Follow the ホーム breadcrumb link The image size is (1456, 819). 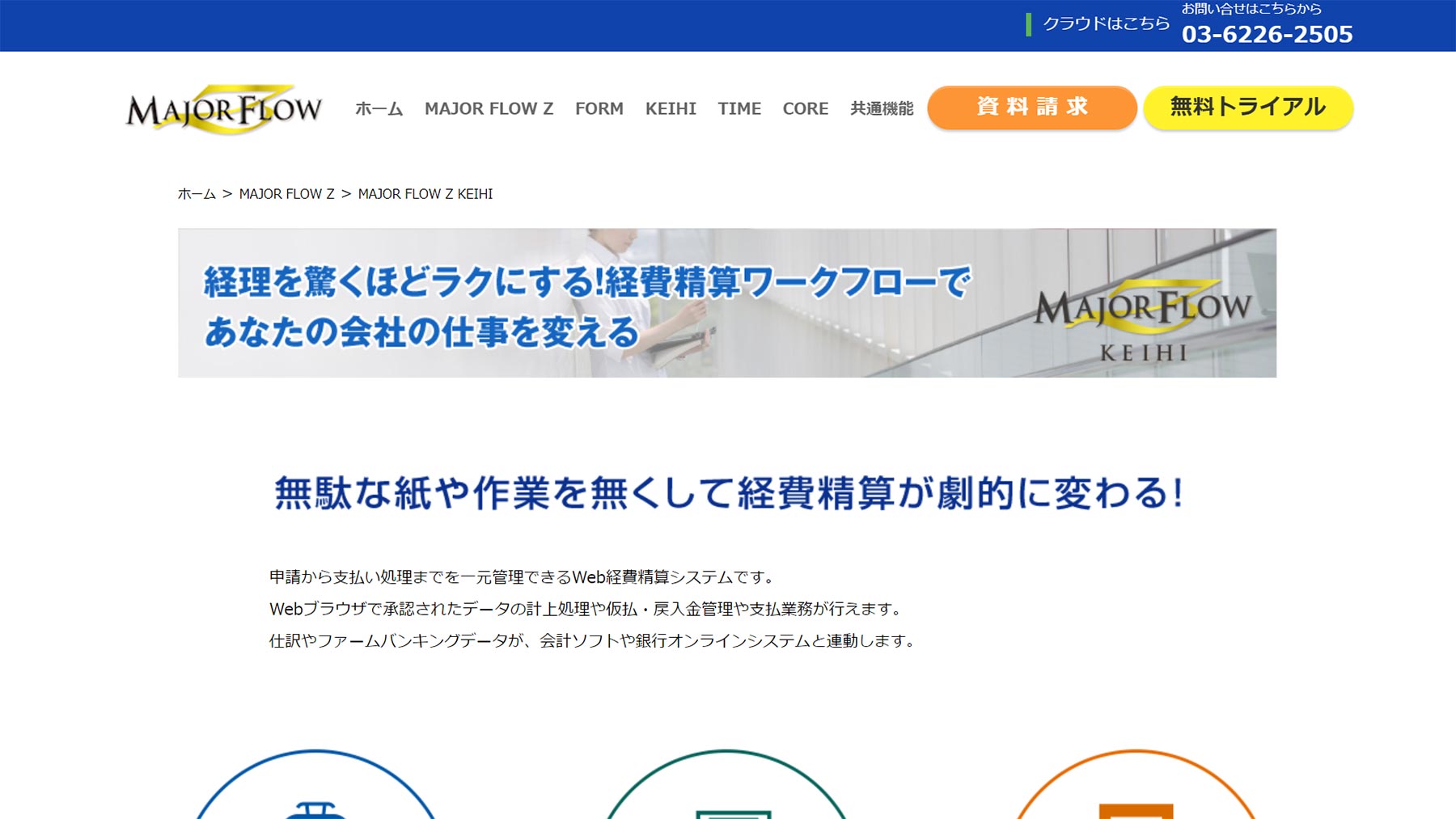(197, 194)
